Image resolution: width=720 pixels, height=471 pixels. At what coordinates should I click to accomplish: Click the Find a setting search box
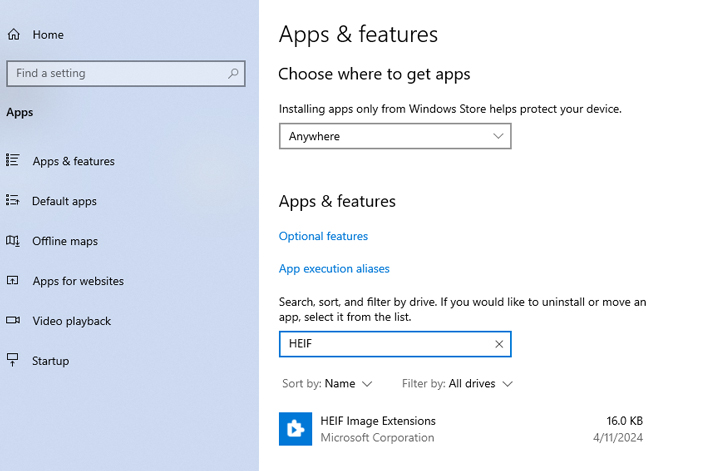[115, 73]
